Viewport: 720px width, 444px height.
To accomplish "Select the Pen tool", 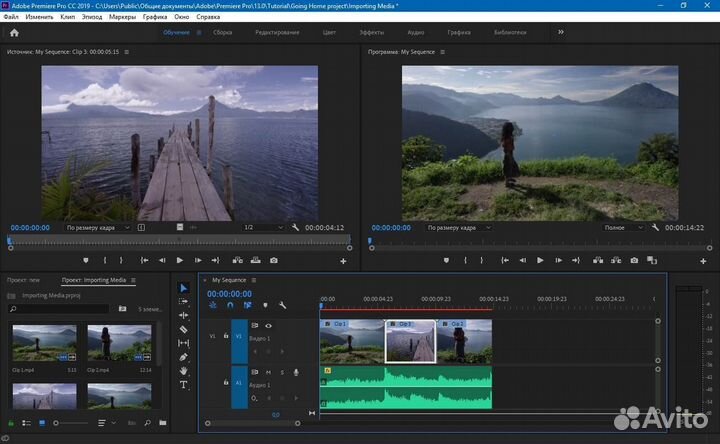I will (x=184, y=357).
